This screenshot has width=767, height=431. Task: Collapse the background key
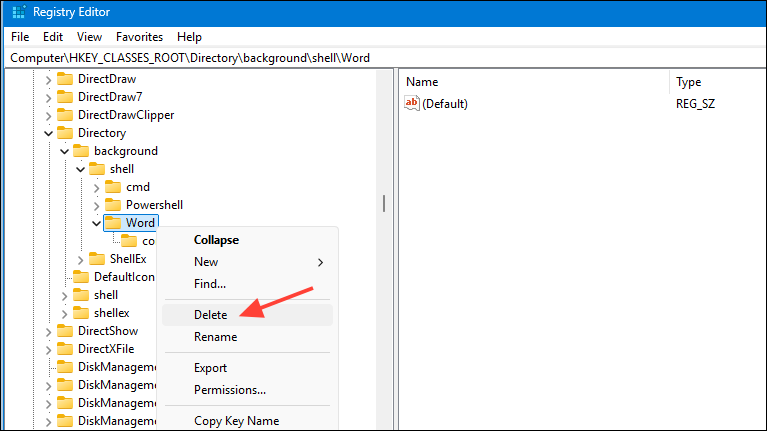pos(64,151)
